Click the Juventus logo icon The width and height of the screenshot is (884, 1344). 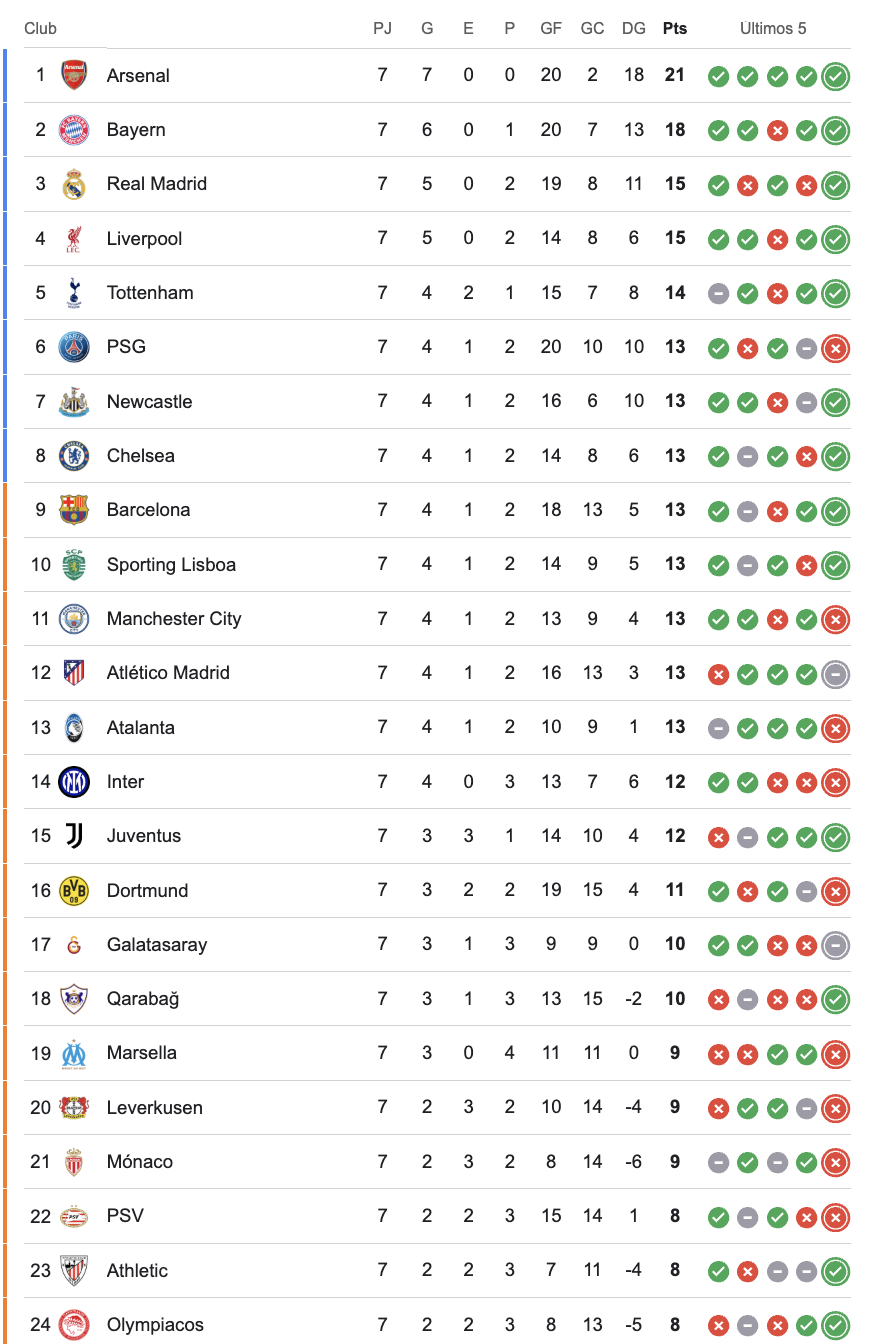[74, 836]
